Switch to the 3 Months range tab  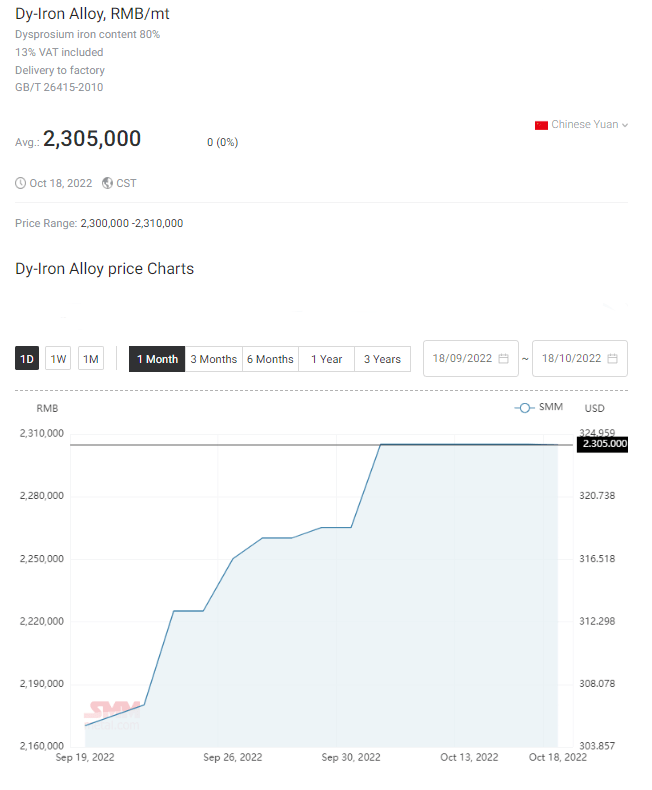pos(214,359)
